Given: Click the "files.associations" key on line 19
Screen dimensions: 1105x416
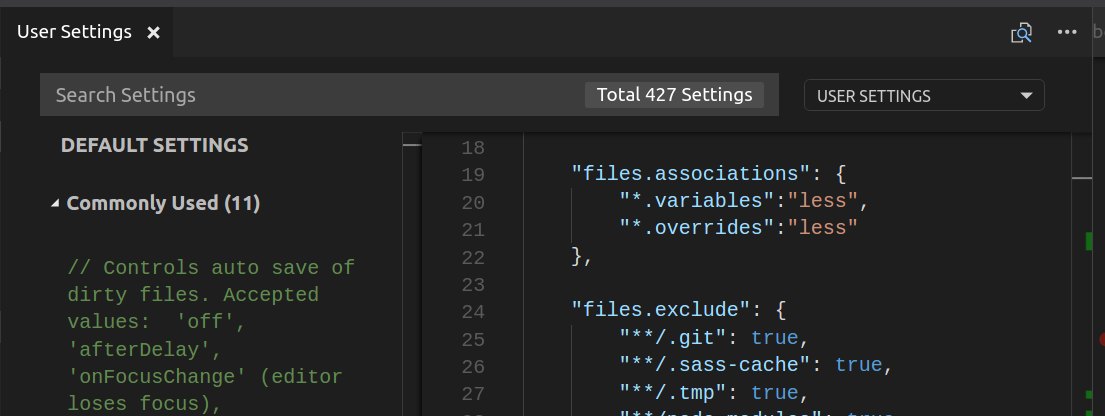Looking at the screenshot, I should click(690, 173).
